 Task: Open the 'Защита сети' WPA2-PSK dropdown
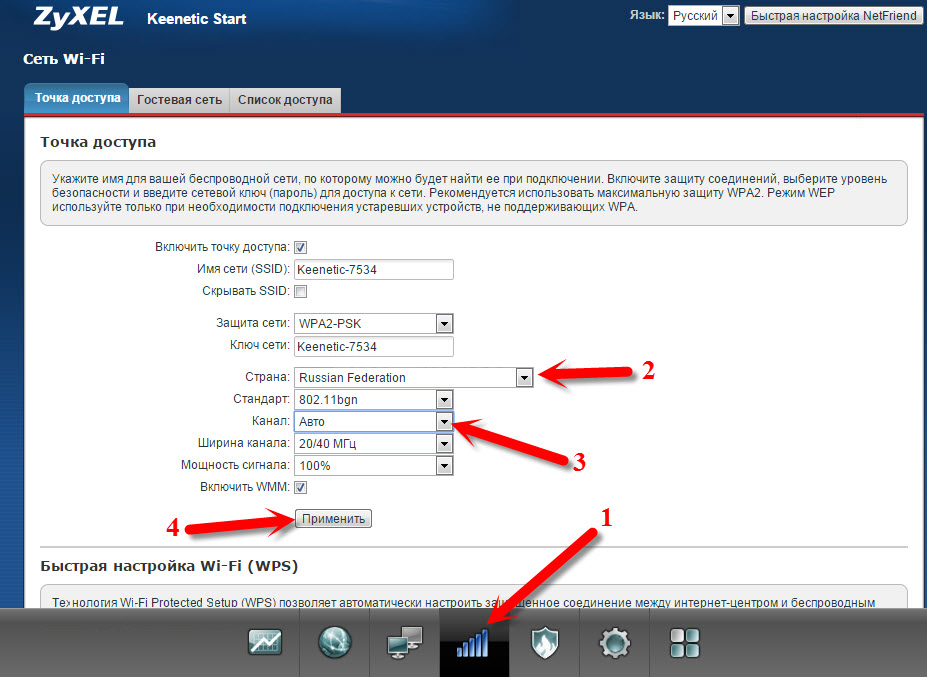coord(374,323)
